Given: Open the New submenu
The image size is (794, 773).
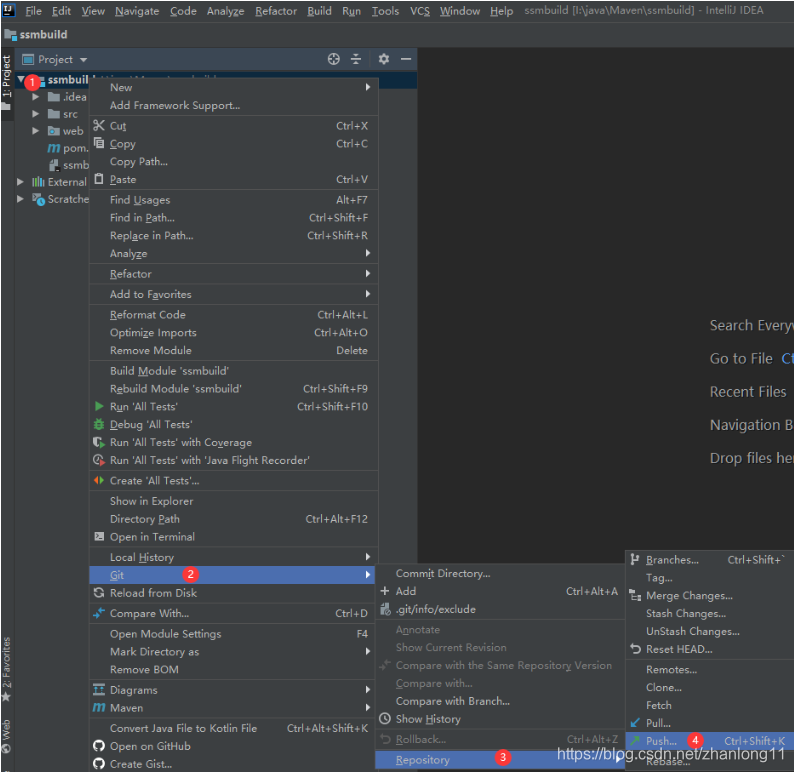Looking at the screenshot, I should (x=234, y=87).
